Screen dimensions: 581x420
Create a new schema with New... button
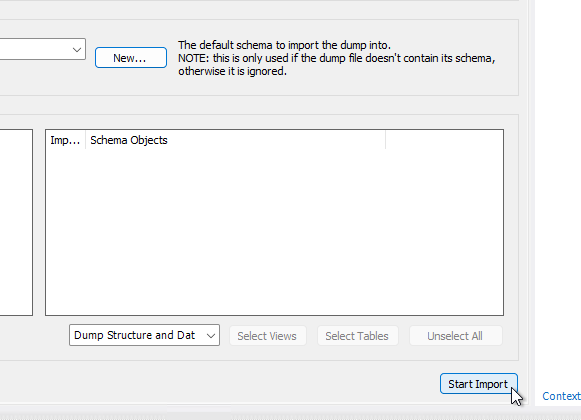pos(131,57)
